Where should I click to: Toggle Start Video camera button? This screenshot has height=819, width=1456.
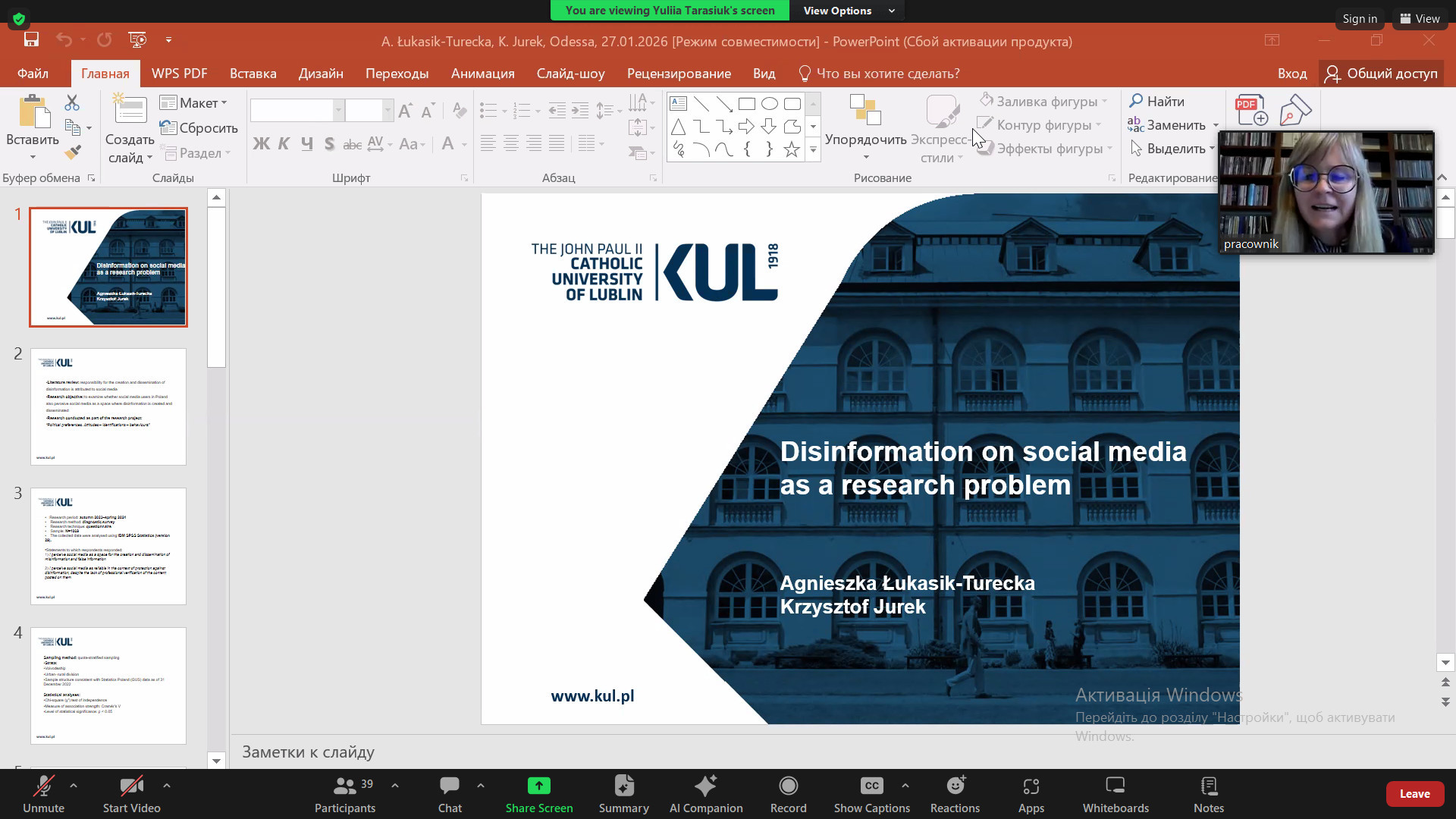[131, 786]
